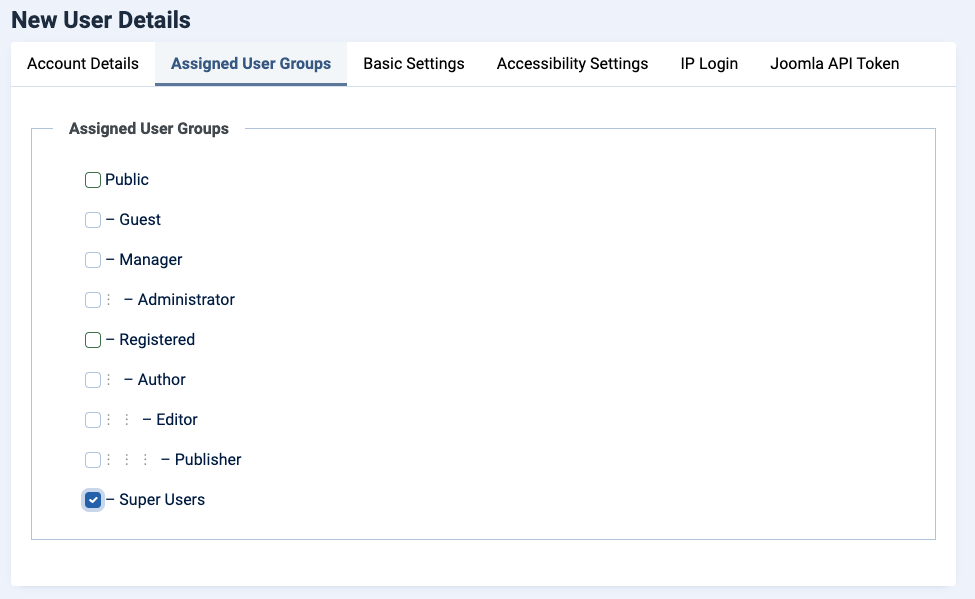Screen dimensions: 975x599
Task: Tick the Administrator group checkbox
Action: tap(93, 300)
